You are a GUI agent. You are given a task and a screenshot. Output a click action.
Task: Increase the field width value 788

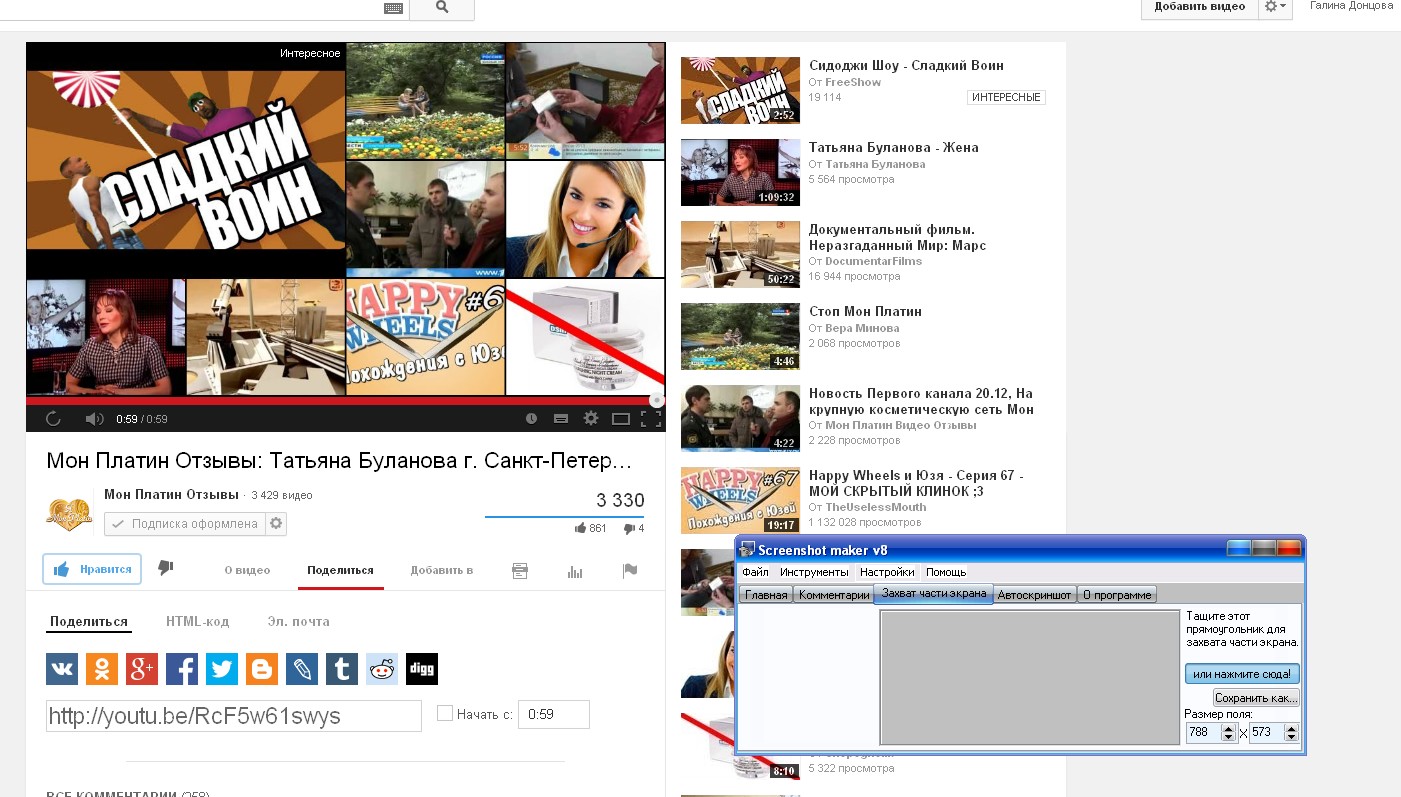[1229, 728]
